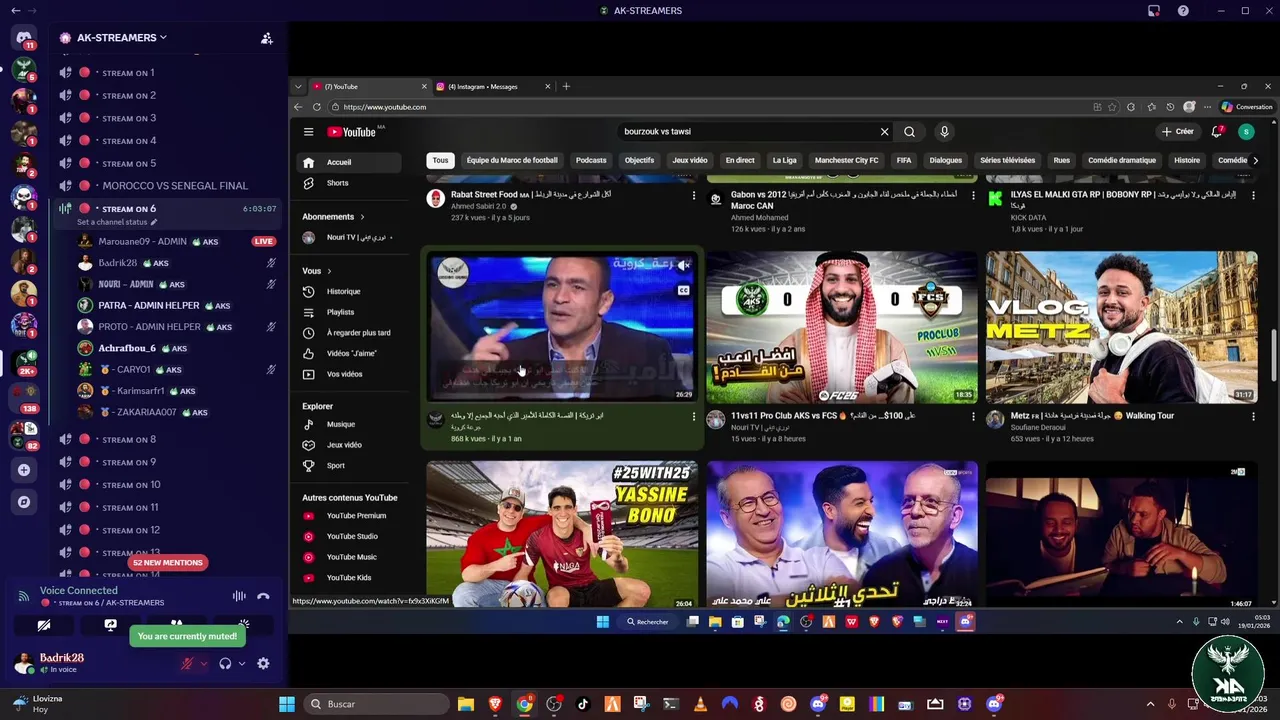Expand microphone input options arrow

point(204,664)
